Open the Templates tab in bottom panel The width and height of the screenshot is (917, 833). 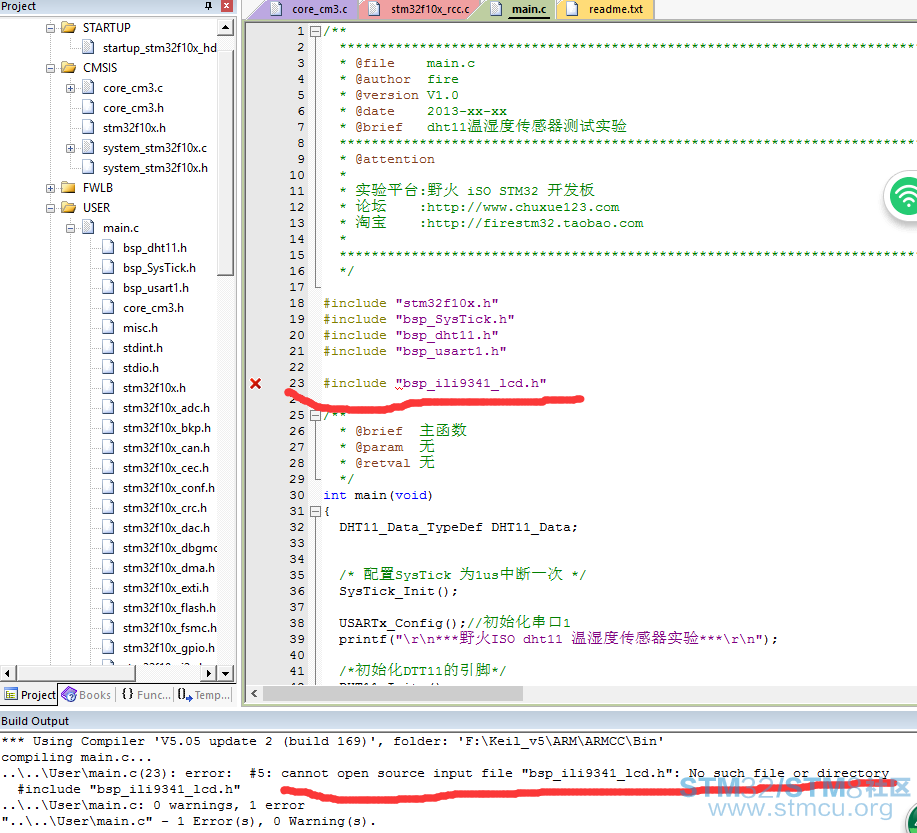tap(204, 694)
